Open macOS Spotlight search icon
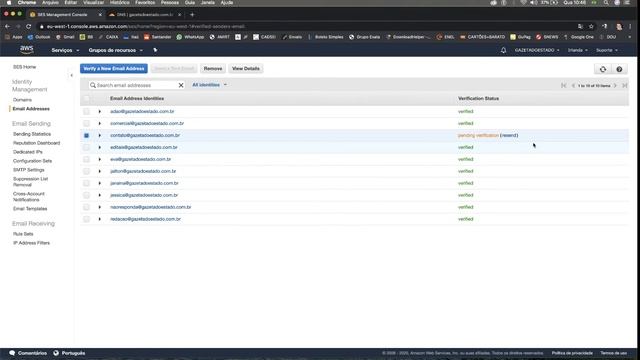The width and height of the screenshot is (640, 360). point(606,2)
